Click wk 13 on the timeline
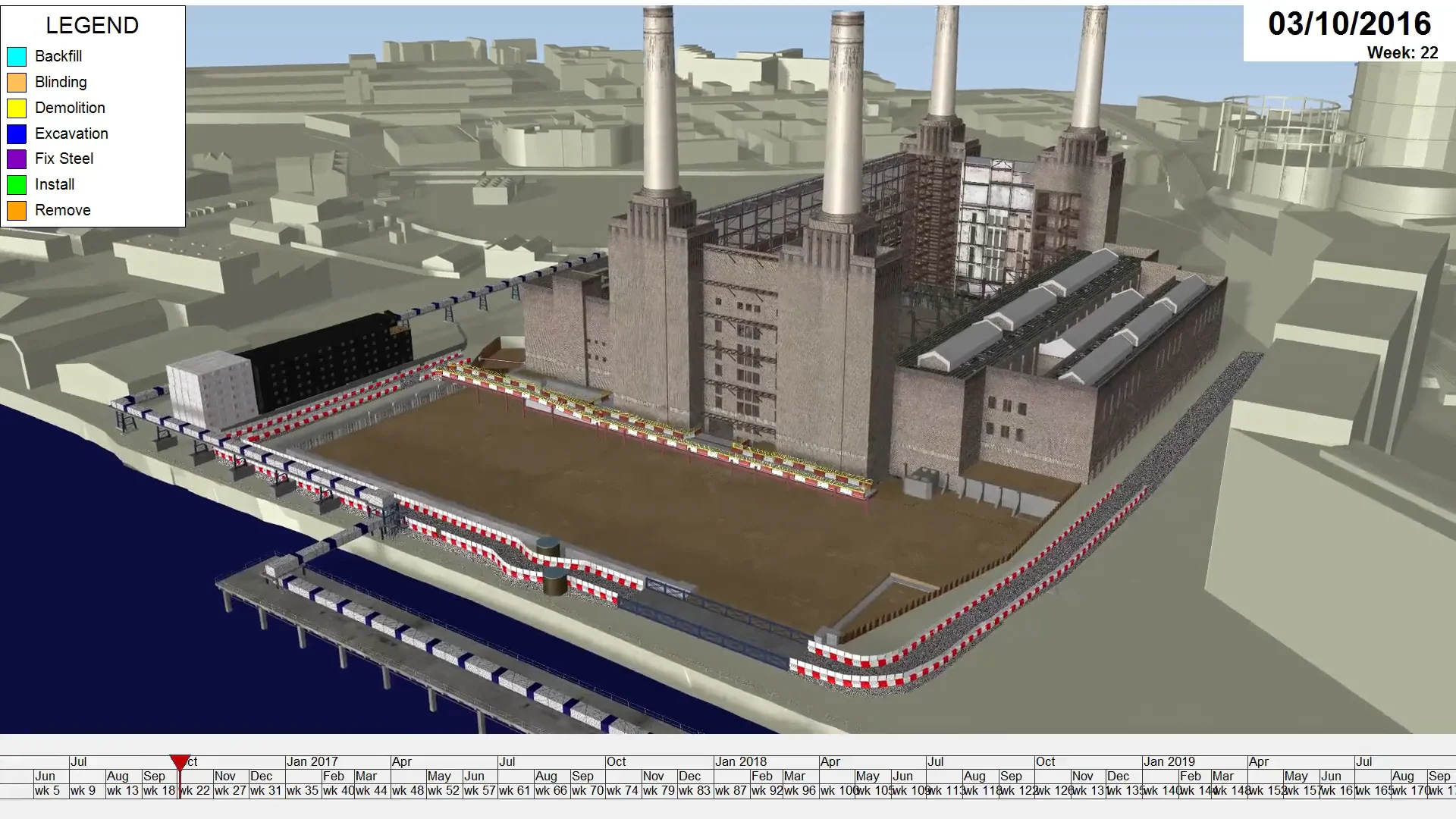 pyautogui.click(x=123, y=790)
